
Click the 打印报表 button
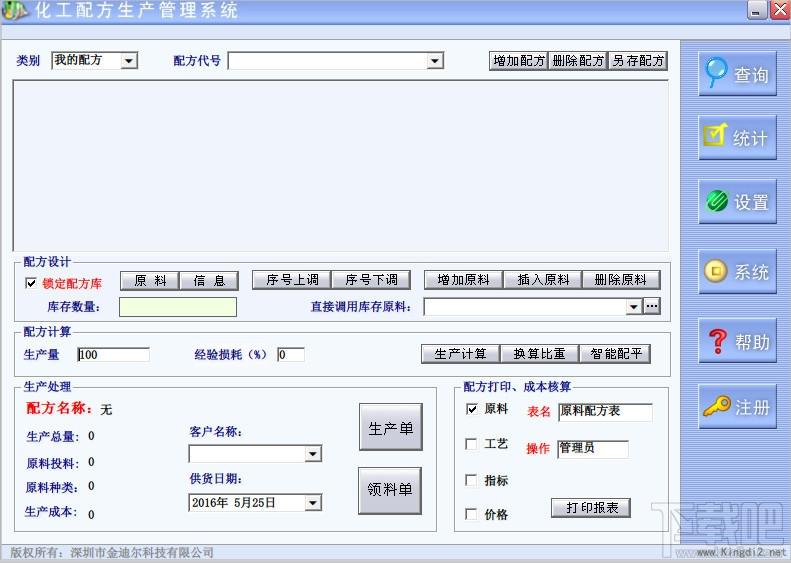(x=591, y=508)
